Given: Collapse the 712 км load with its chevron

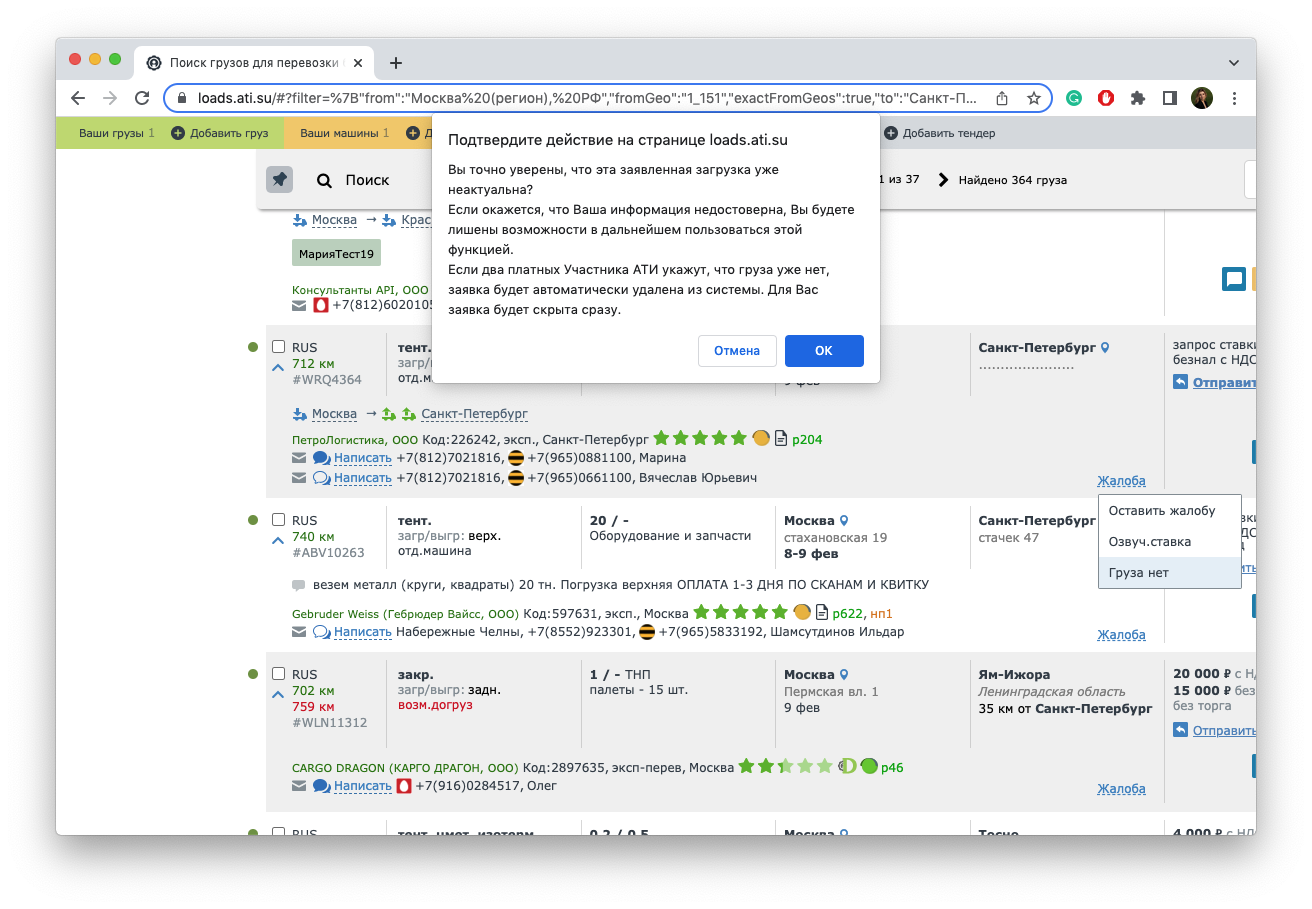Looking at the screenshot, I should [278, 367].
